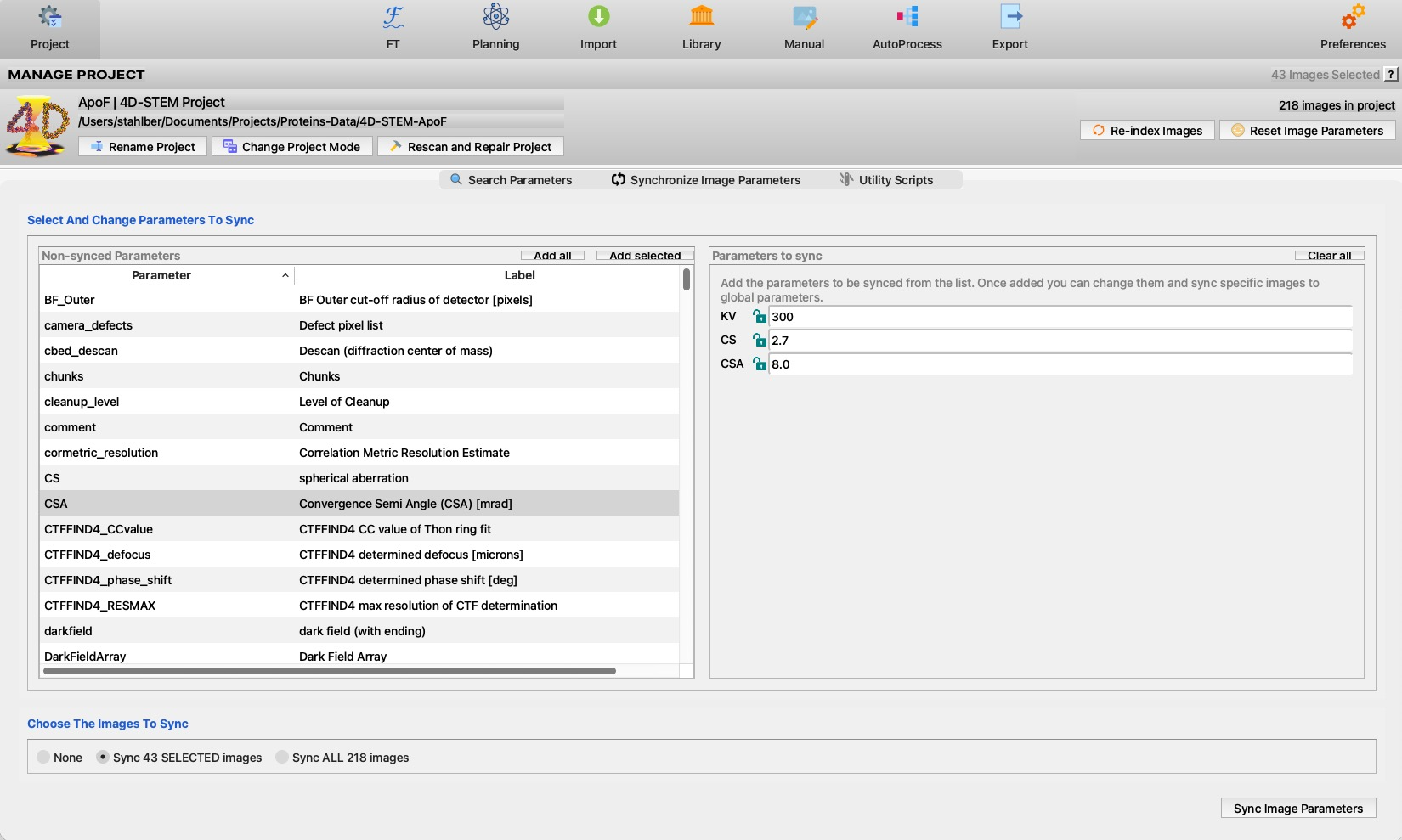The height and width of the screenshot is (840, 1402).
Task: Click the Sync Image Parameters button
Action: (1298, 809)
